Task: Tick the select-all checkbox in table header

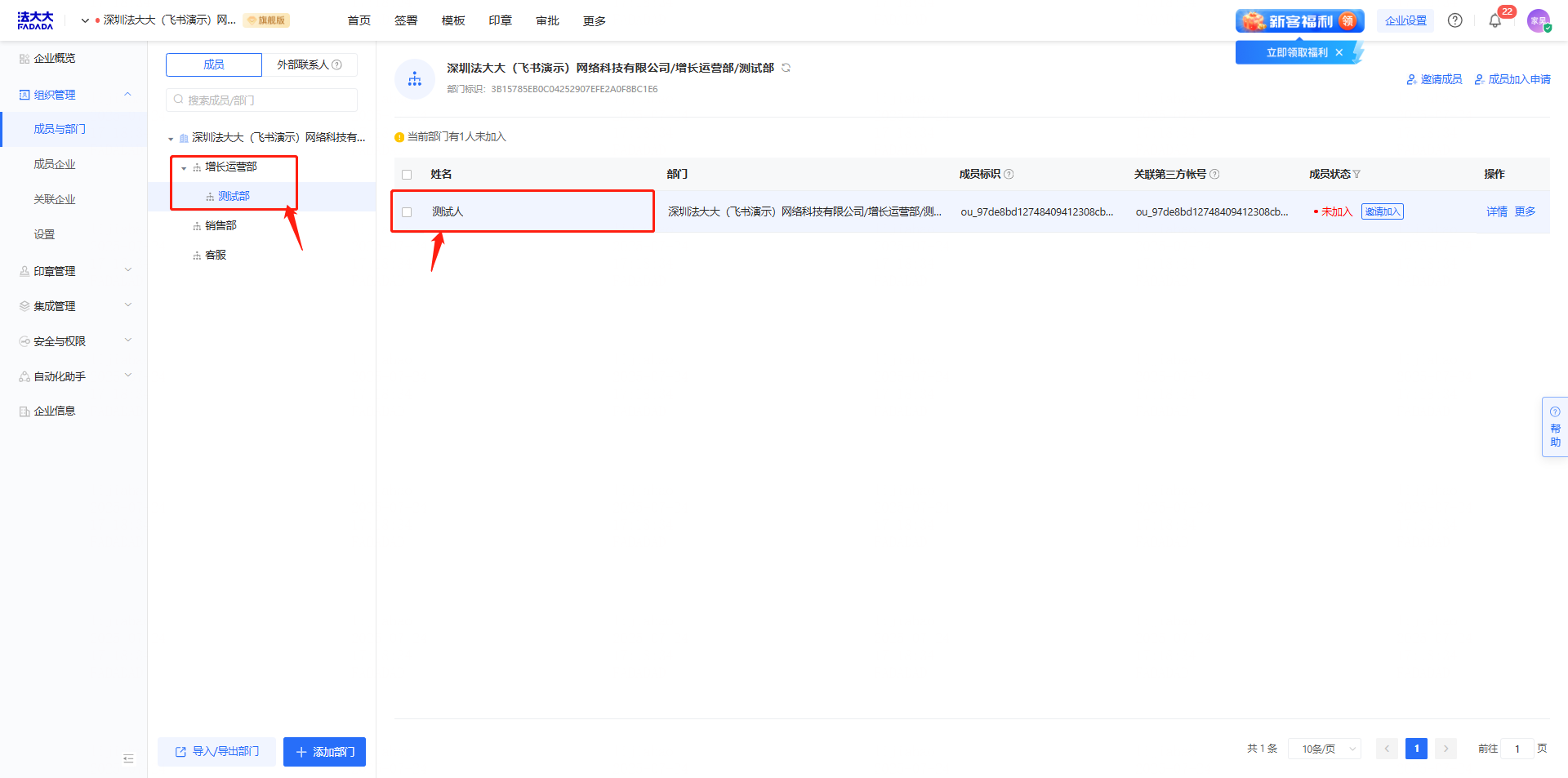Action: [x=407, y=175]
